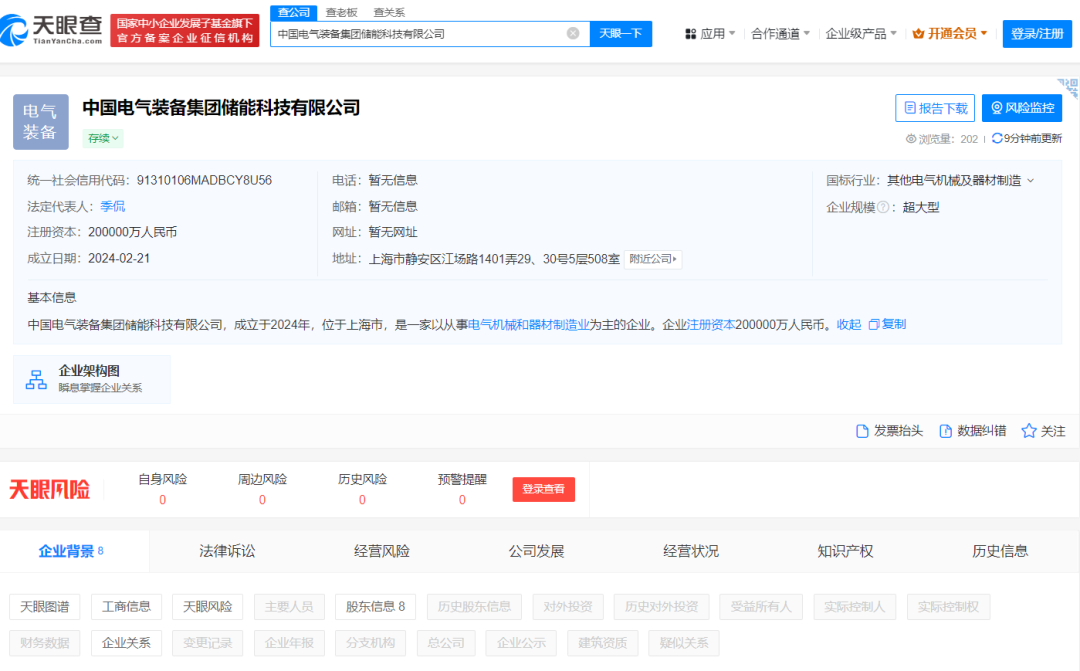The height and width of the screenshot is (671, 1080).
Task: Click the 超大型 enterprise size value
Action: point(921,207)
